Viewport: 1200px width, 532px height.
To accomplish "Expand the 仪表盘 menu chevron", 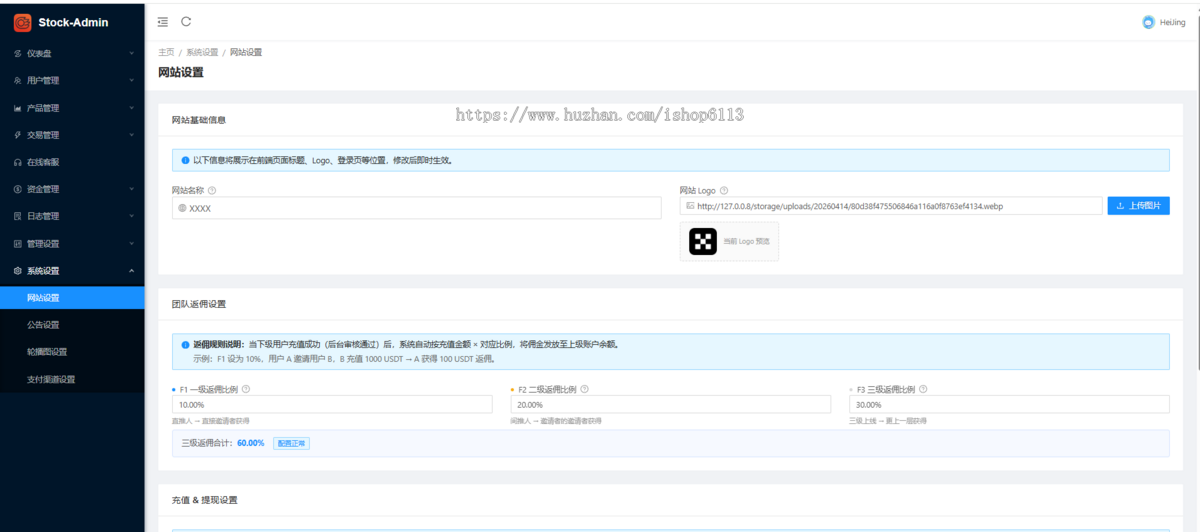I will [x=132, y=53].
